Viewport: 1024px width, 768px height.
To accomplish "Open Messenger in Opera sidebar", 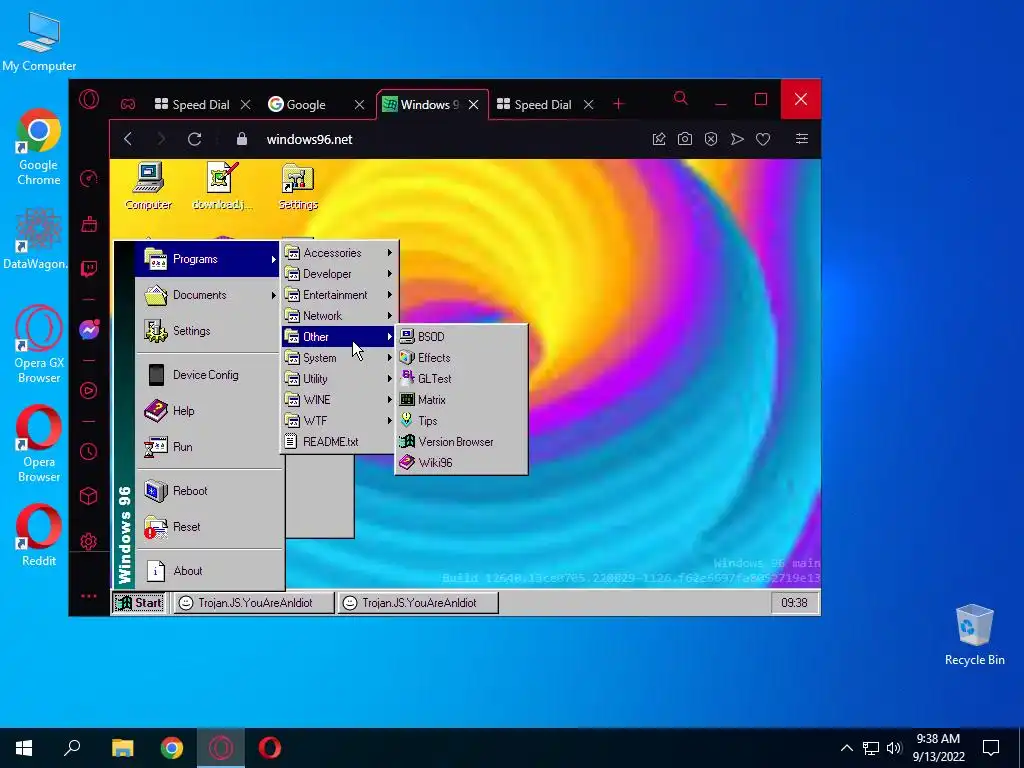I will [89, 329].
